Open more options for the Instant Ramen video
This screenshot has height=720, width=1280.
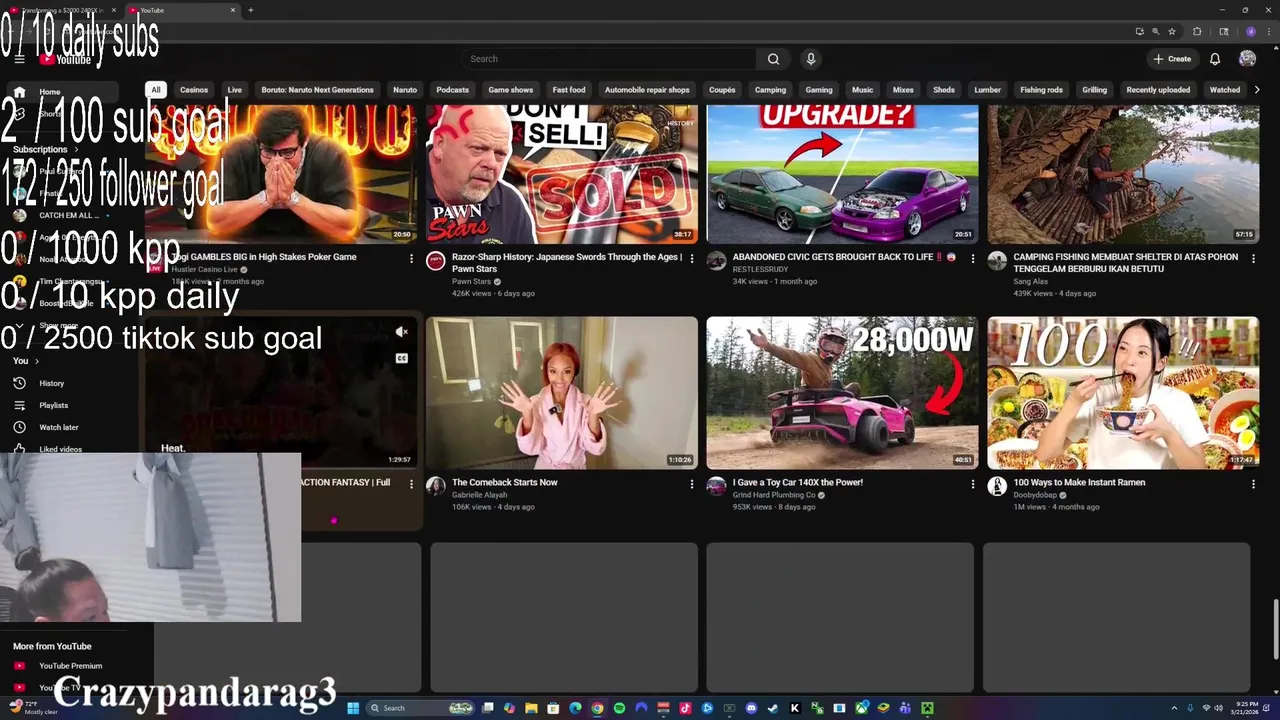point(1253,484)
